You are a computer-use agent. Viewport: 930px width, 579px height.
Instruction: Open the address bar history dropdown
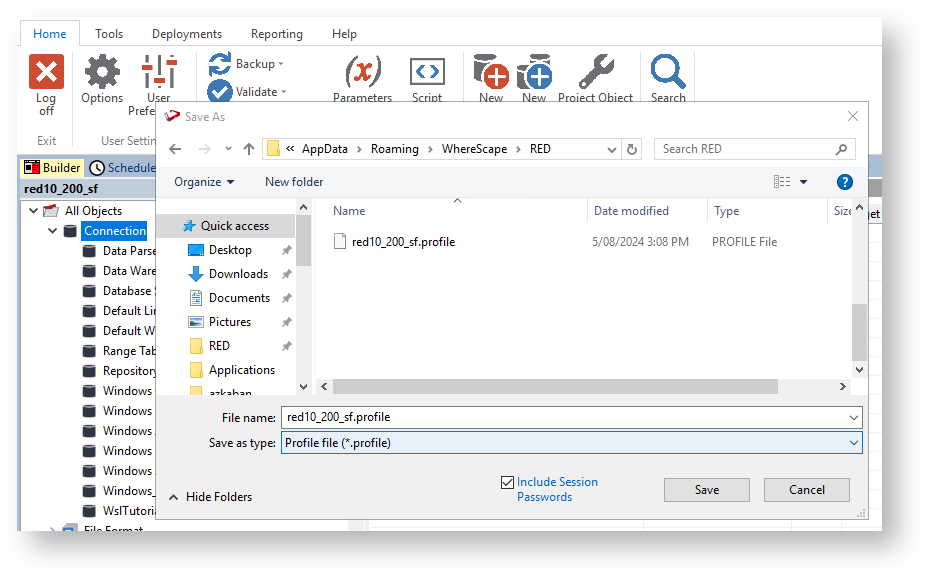612,149
